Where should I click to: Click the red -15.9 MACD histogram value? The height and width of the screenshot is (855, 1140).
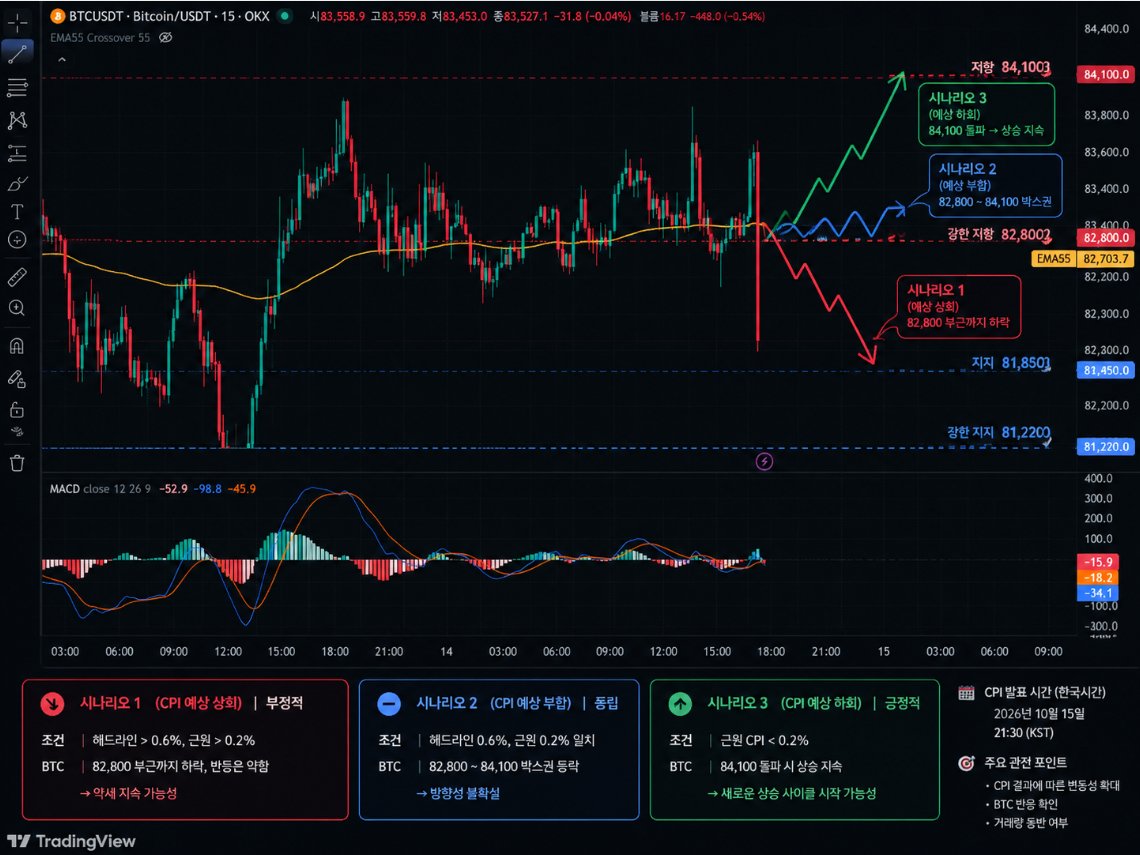[x=1098, y=562]
